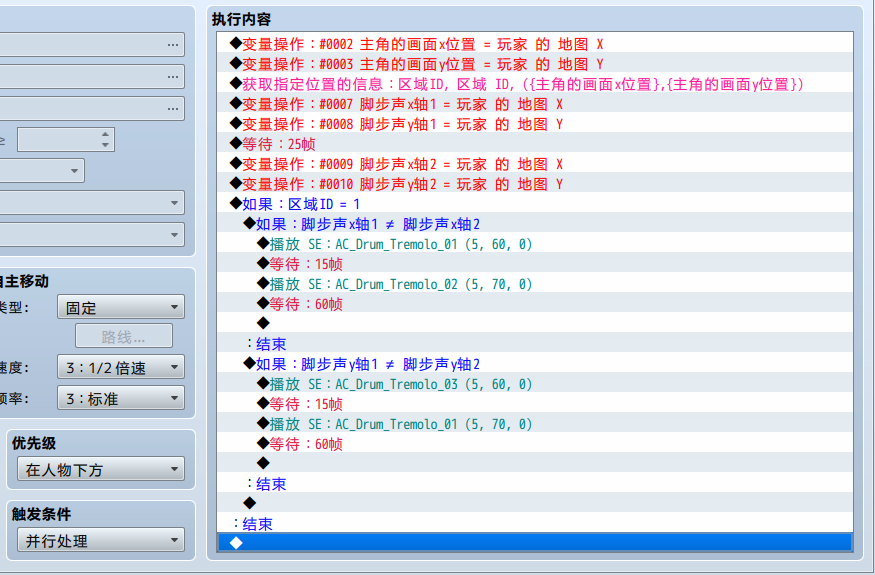This screenshot has width=875, height=575.
Task: Select the 获取指定位置的信息 command line
Action: point(535,84)
